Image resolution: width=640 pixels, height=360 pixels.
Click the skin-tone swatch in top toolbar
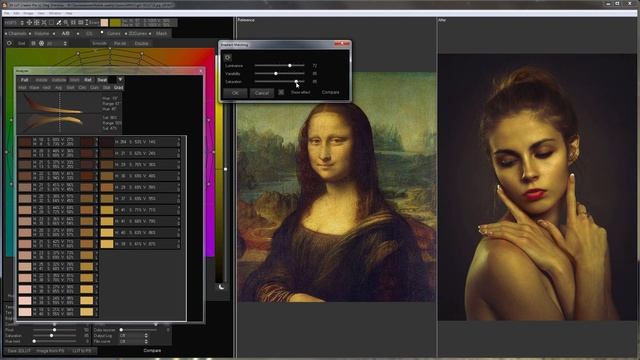[x=104, y=23]
